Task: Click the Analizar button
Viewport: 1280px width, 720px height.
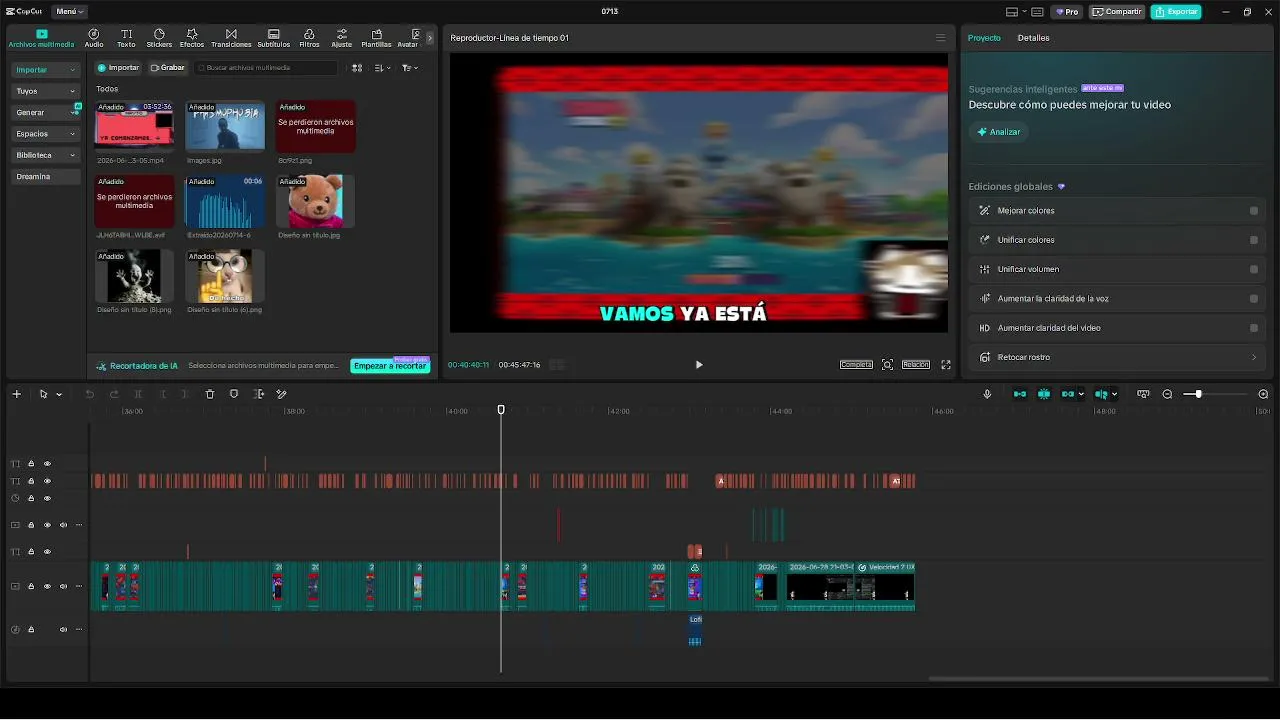Action: (x=998, y=132)
